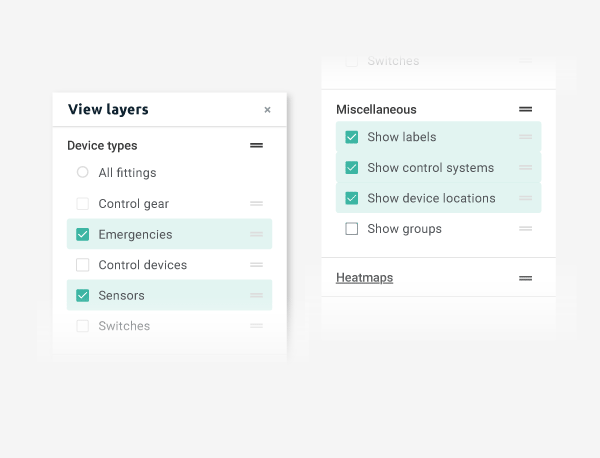This screenshot has width=600, height=458.
Task: Uncheck the Sensors checkbox
Action: click(82, 295)
